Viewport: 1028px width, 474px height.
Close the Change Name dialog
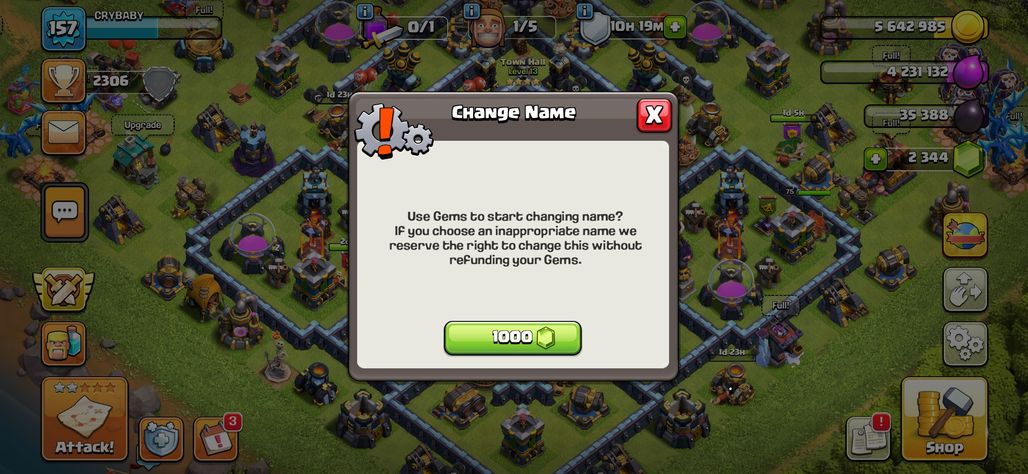pos(654,115)
